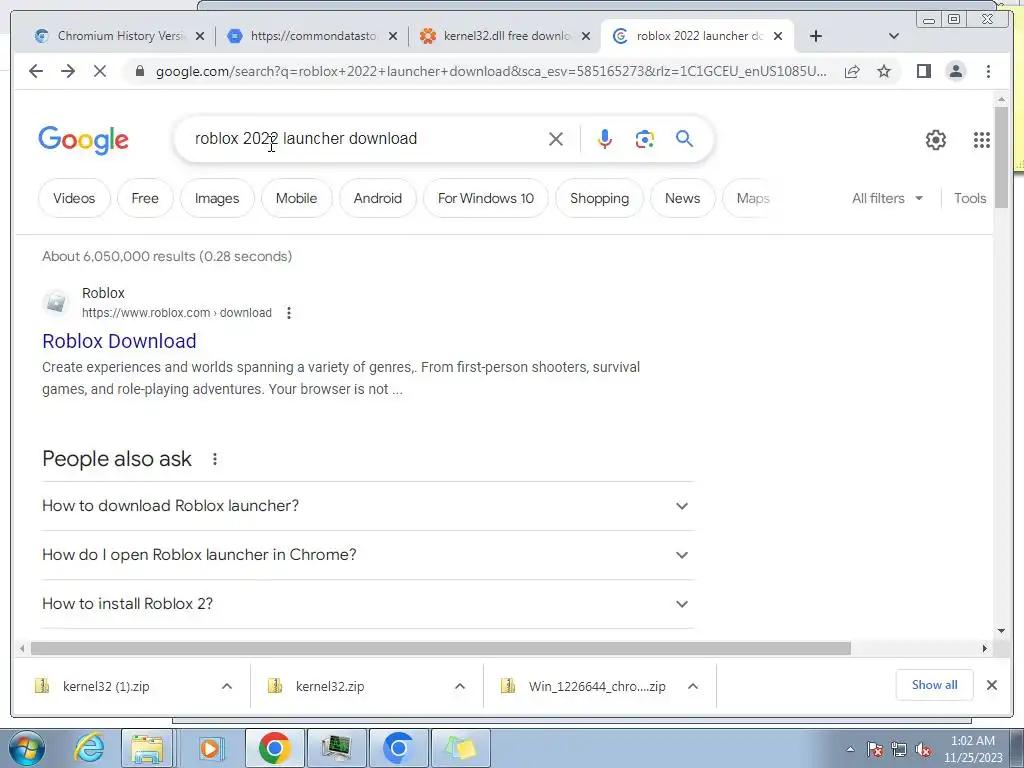Open the Win_1226644_chro zip download
The height and width of the screenshot is (768, 1024).
(x=597, y=686)
